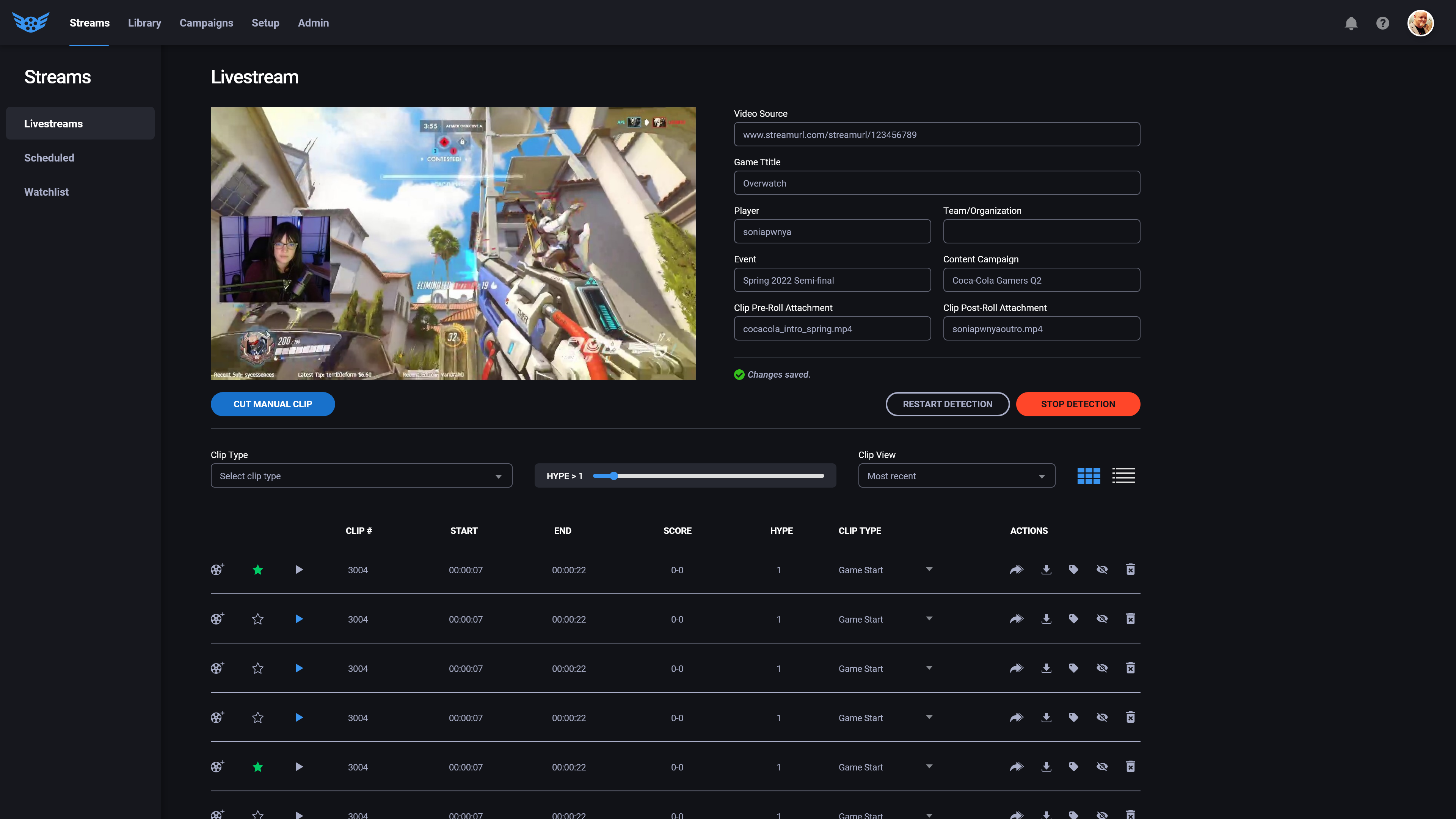Unstar the fifth clip row's green star
Viewport: 1456px width, 819px height.
point(258,766)
